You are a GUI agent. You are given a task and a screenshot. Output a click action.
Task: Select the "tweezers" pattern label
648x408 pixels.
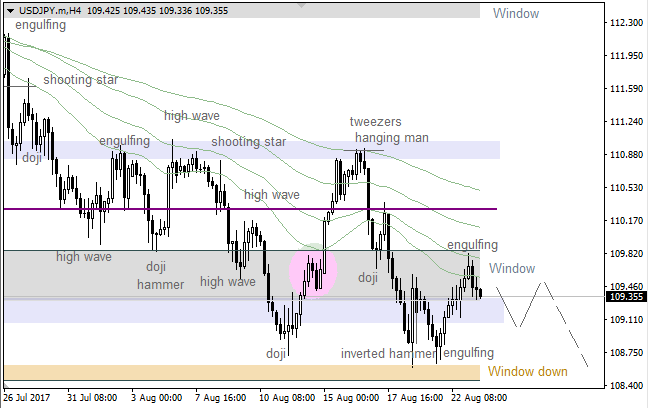pyautogui.click(x=375, y=122)
